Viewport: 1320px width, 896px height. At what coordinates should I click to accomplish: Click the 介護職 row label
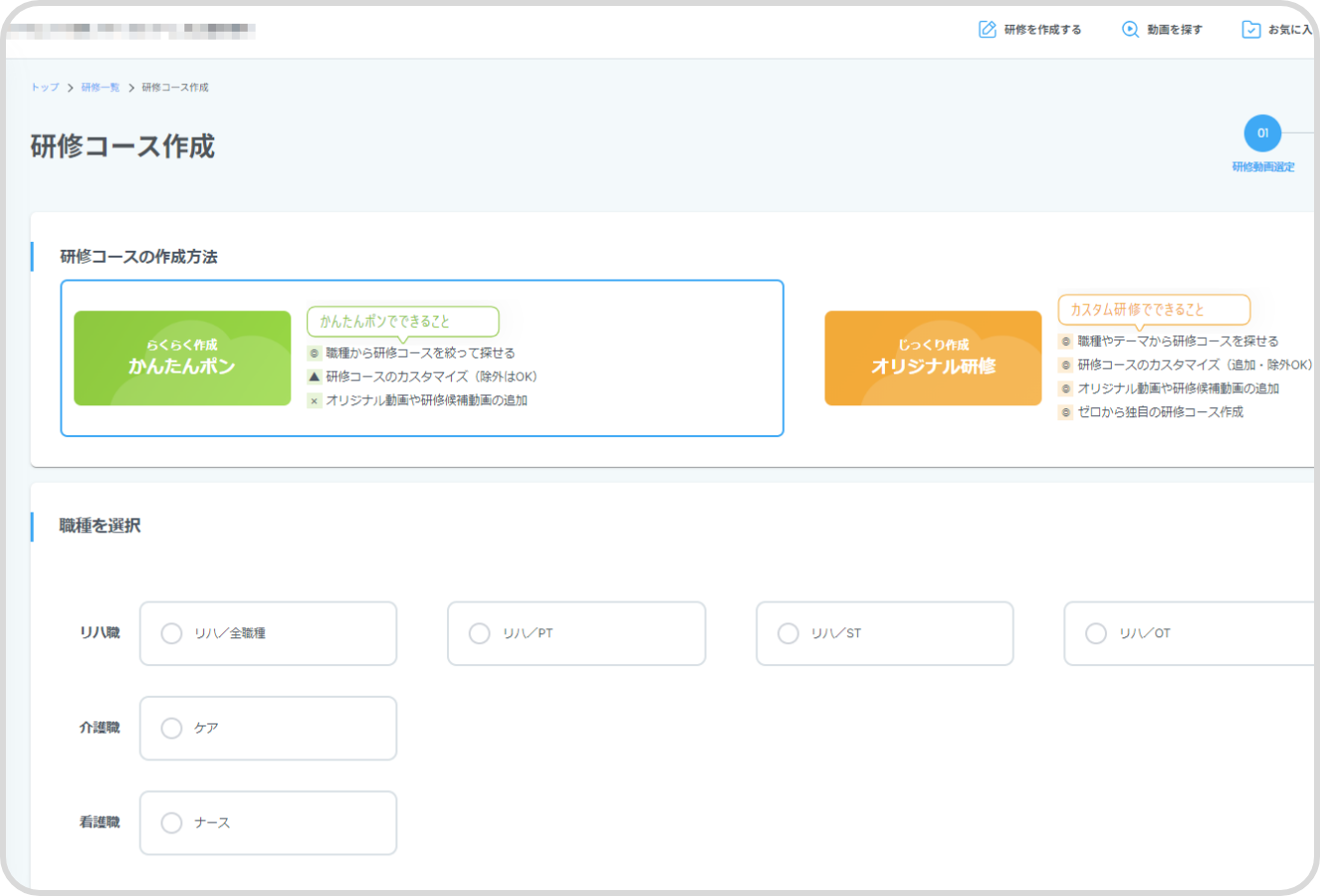(x=100, y=728)
